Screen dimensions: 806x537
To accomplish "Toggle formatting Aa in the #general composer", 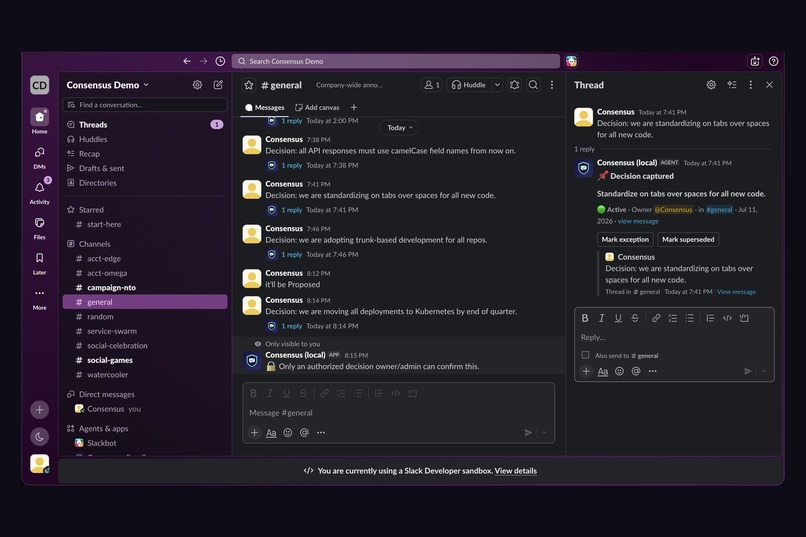I will click(x=271, y=433).
